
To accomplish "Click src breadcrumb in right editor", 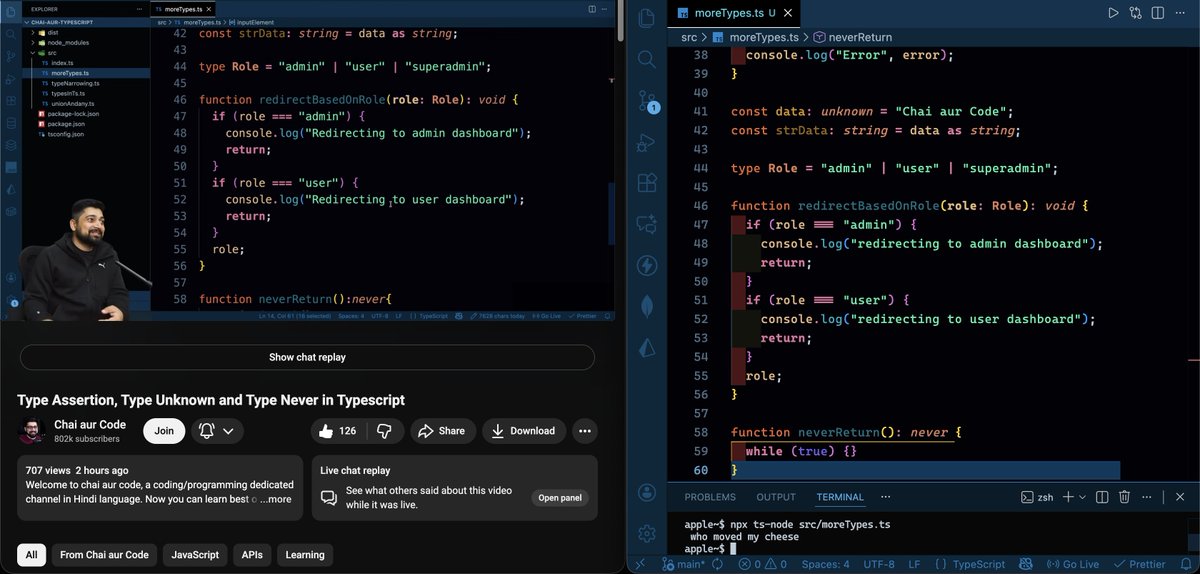I will tap(689, 37).
